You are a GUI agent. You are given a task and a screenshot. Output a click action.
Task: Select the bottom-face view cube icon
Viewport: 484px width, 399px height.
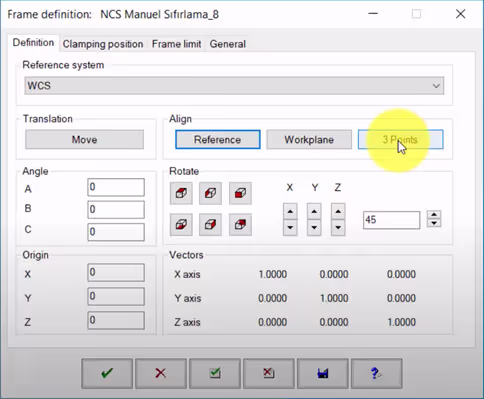click(181, 224)
